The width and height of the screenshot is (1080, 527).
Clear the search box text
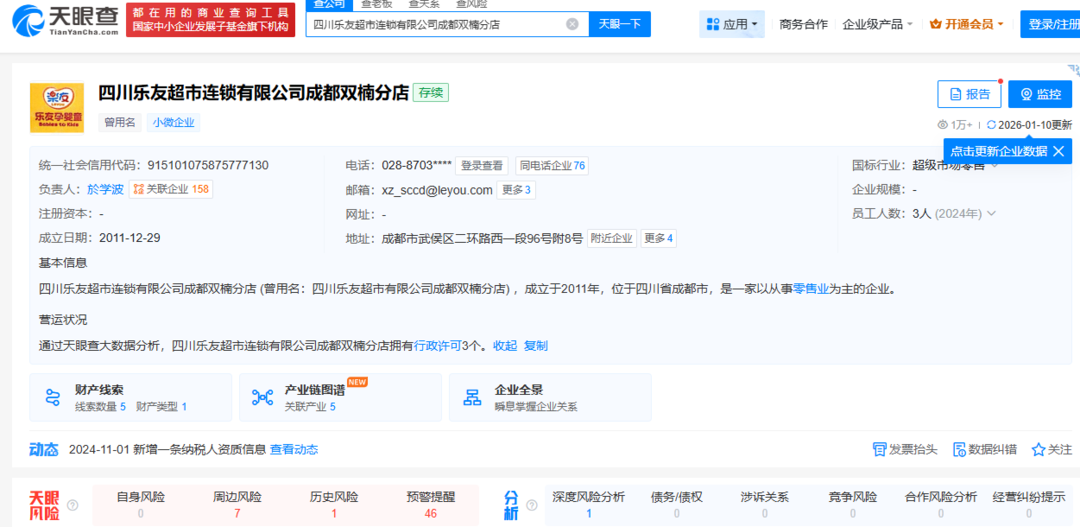click(x=572, y=24)
